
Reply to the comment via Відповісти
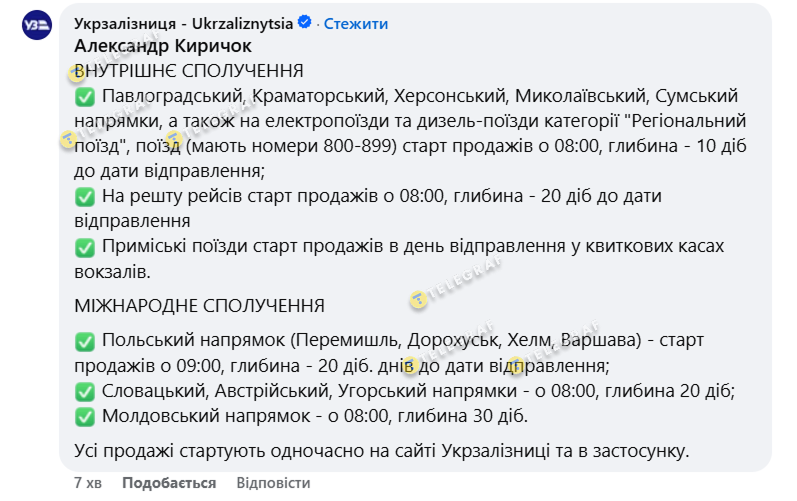(273, 483)
